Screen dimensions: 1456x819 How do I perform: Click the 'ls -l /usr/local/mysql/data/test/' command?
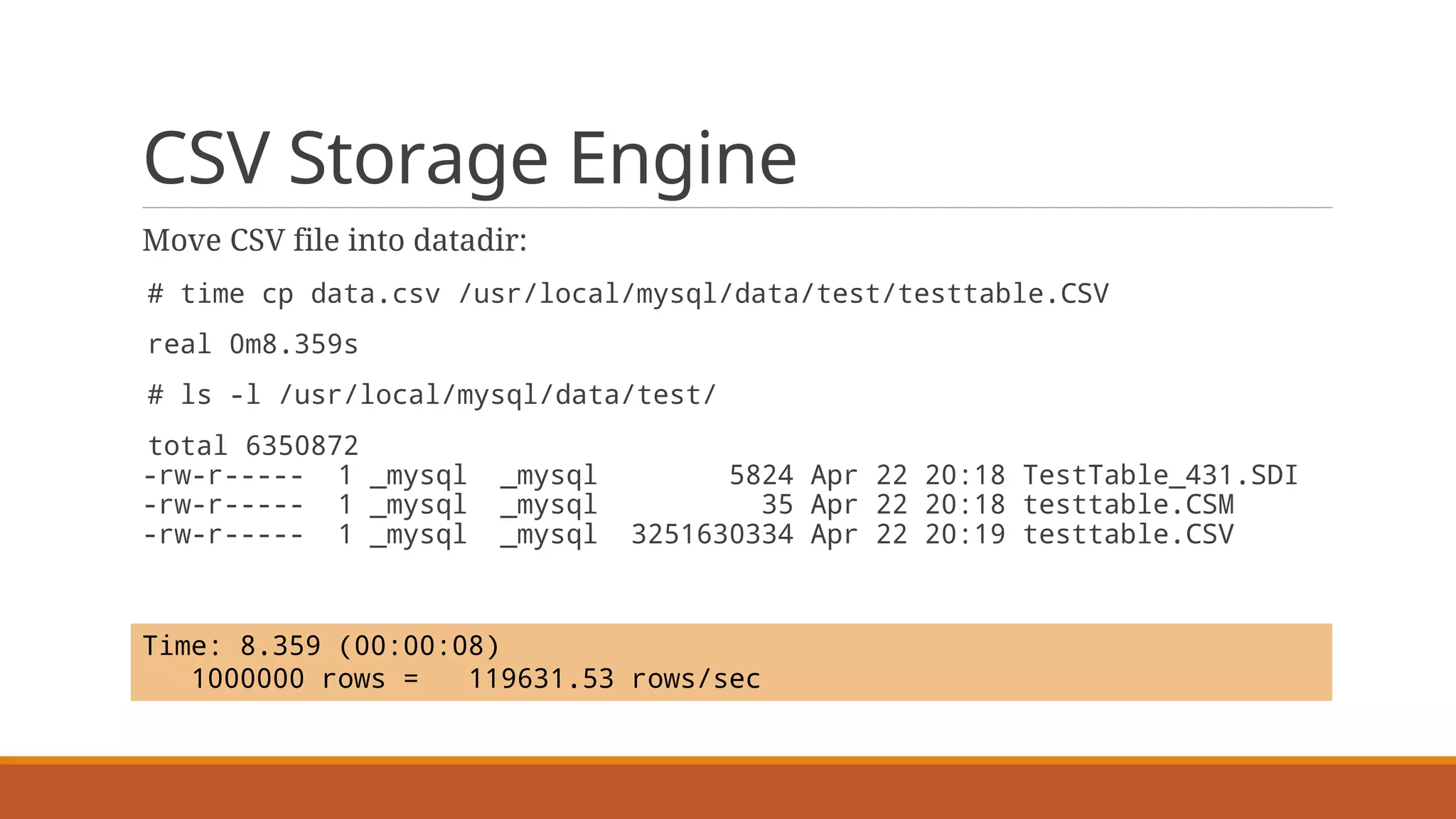click(x=432, y=395)
